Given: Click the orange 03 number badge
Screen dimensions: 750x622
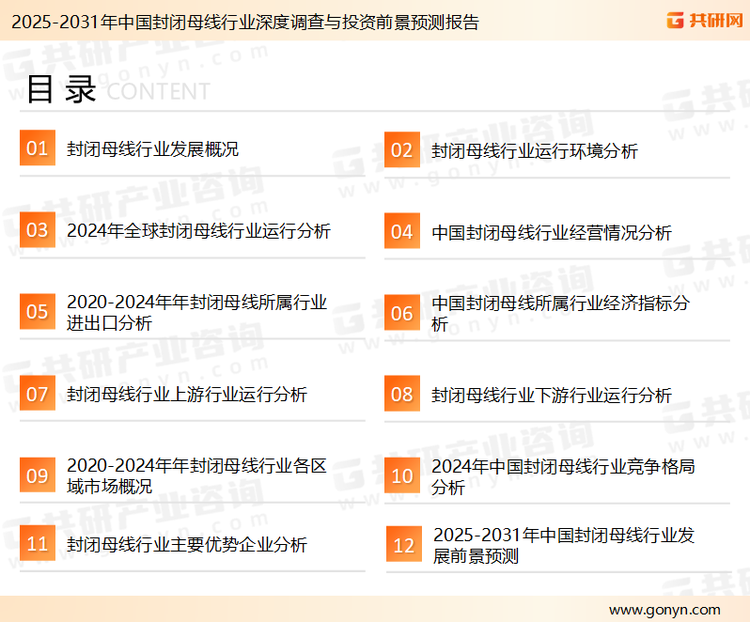Looking at the screenshot, I should (x=37, y=230).
